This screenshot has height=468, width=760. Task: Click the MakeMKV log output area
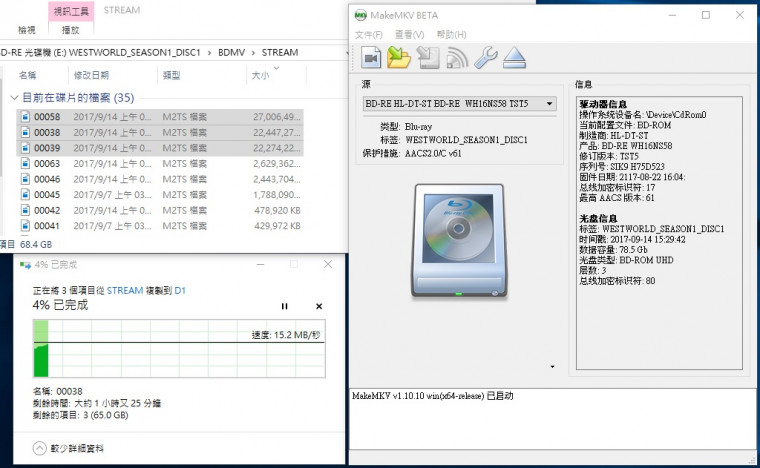(552, 419)
